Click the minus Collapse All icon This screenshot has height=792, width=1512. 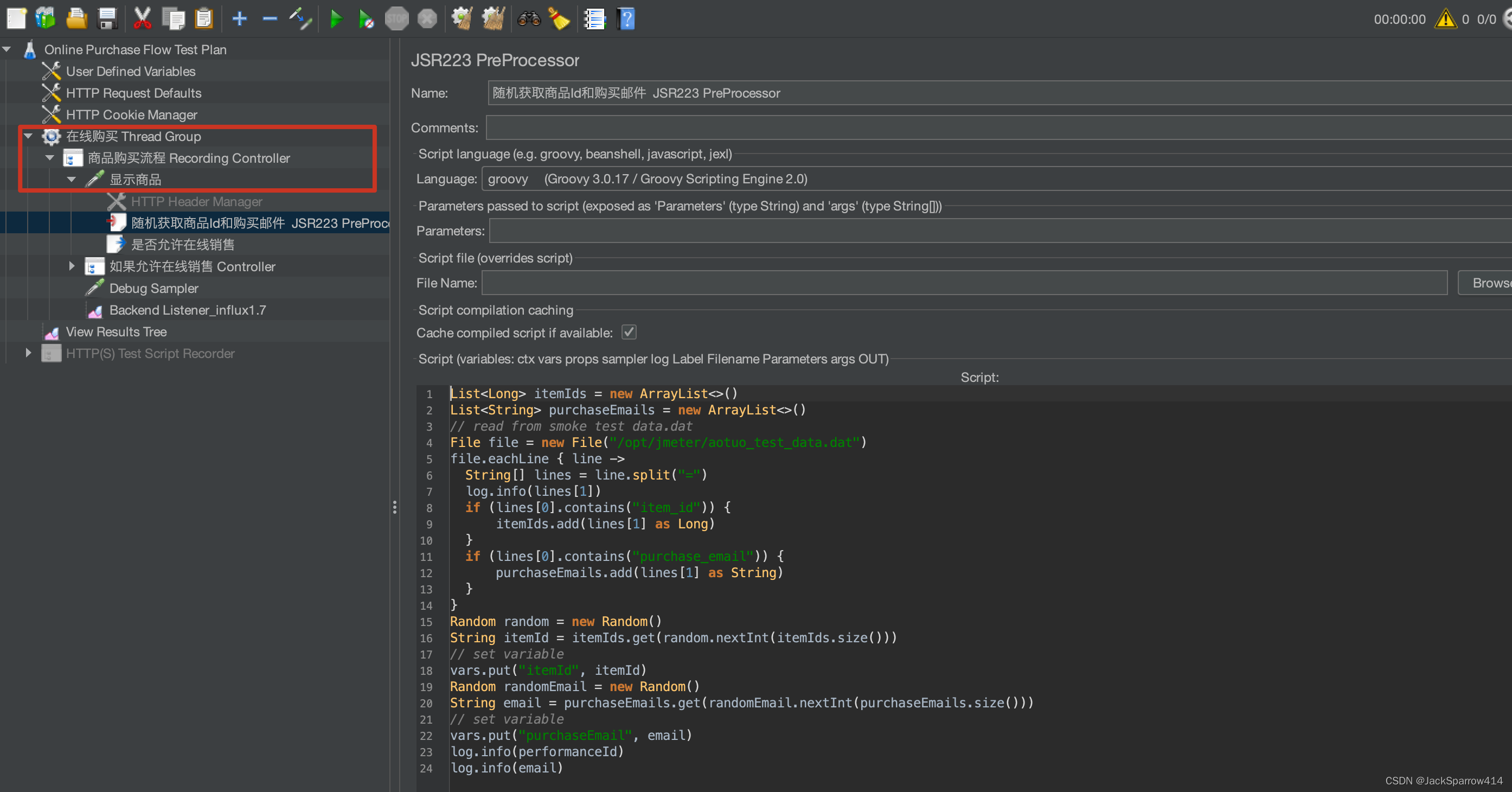point(270,19)
